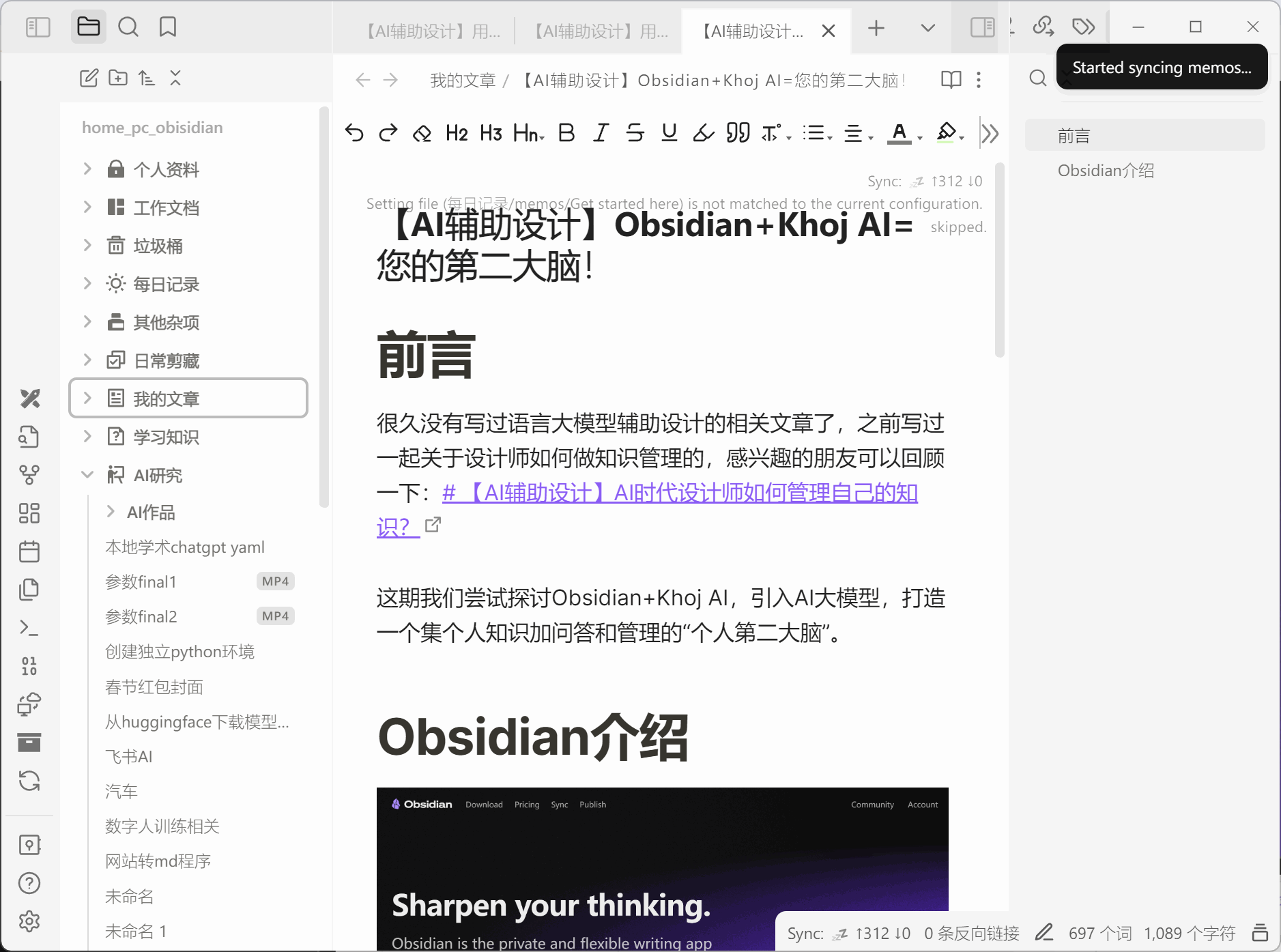The image size is (1281, 952).
Task: Open the tags panel icon
Action: point(1083,27)
